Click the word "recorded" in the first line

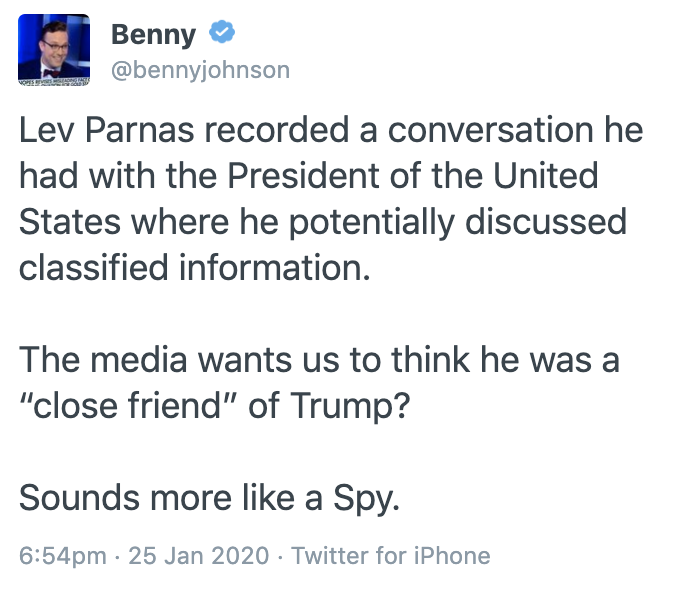pos(276,130)
